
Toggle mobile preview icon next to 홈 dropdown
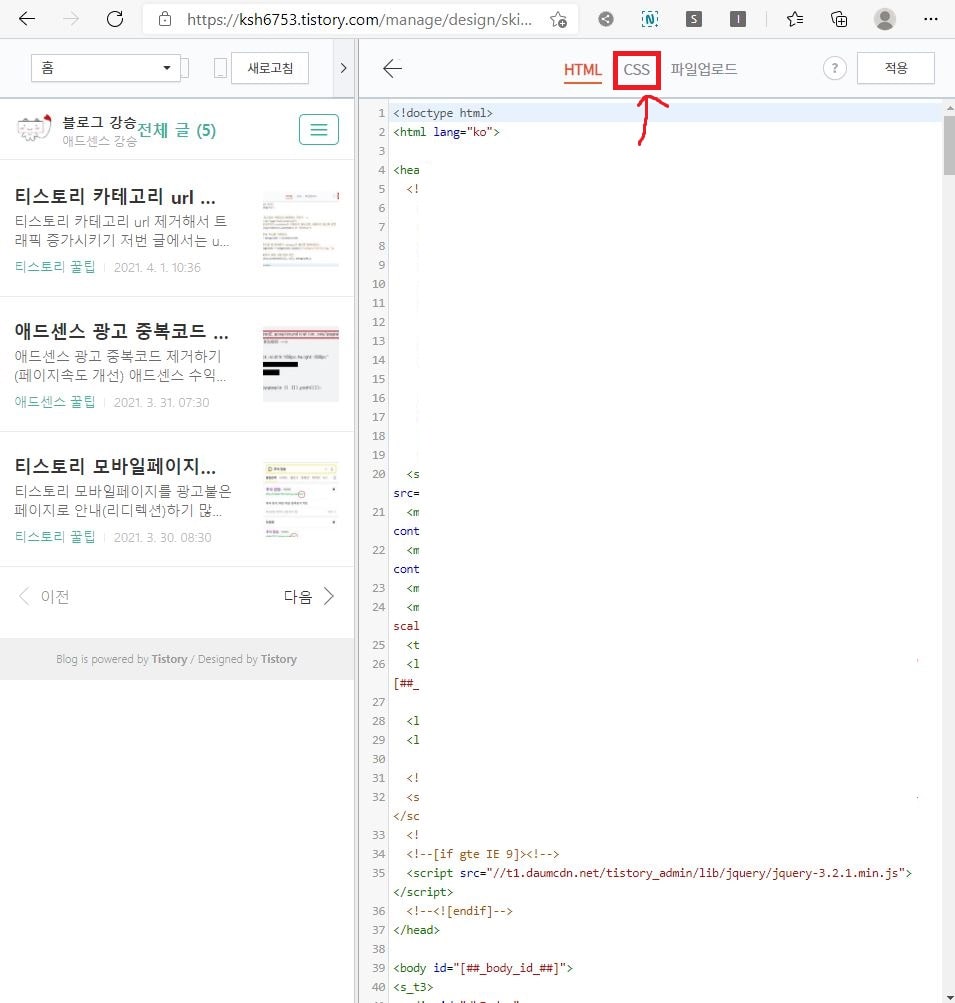219,67
